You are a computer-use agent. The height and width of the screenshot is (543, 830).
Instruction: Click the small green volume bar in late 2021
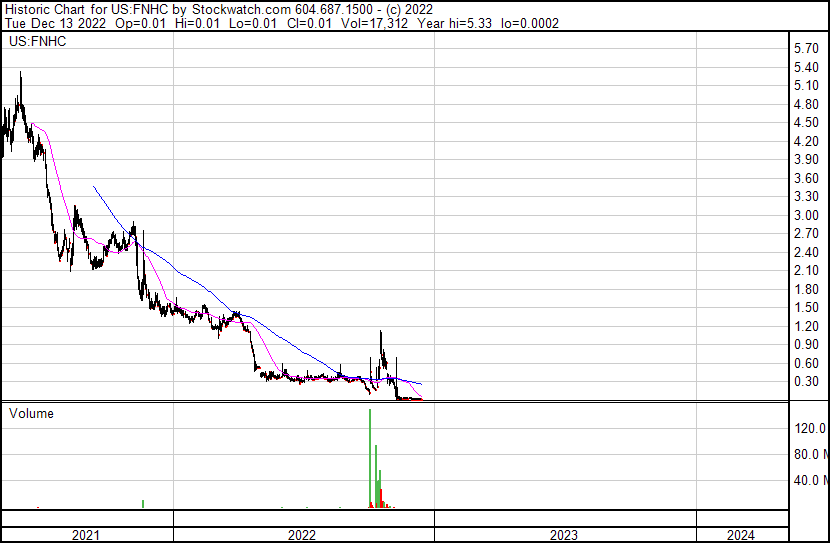143,504
